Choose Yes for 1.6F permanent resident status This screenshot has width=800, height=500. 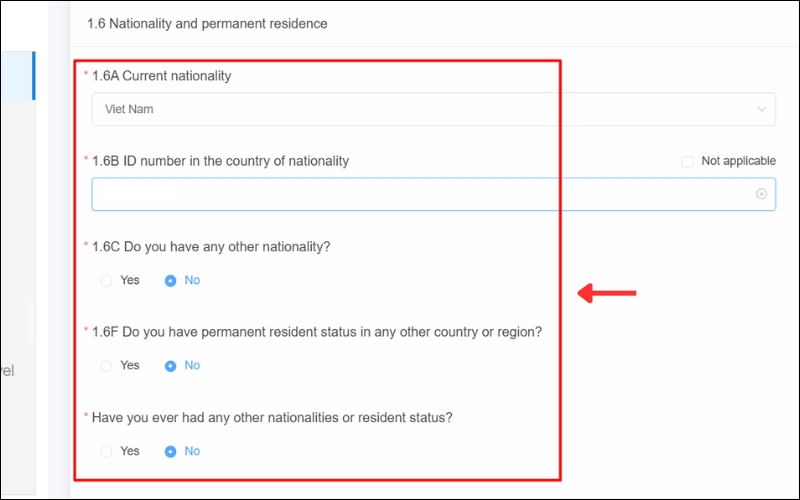point(107,366)
